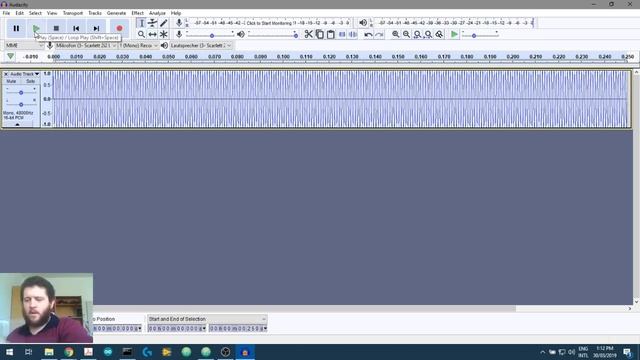This screenshot has width=640, height=360.
Task: Fit selection to window width
Action: tap(417, 34)
